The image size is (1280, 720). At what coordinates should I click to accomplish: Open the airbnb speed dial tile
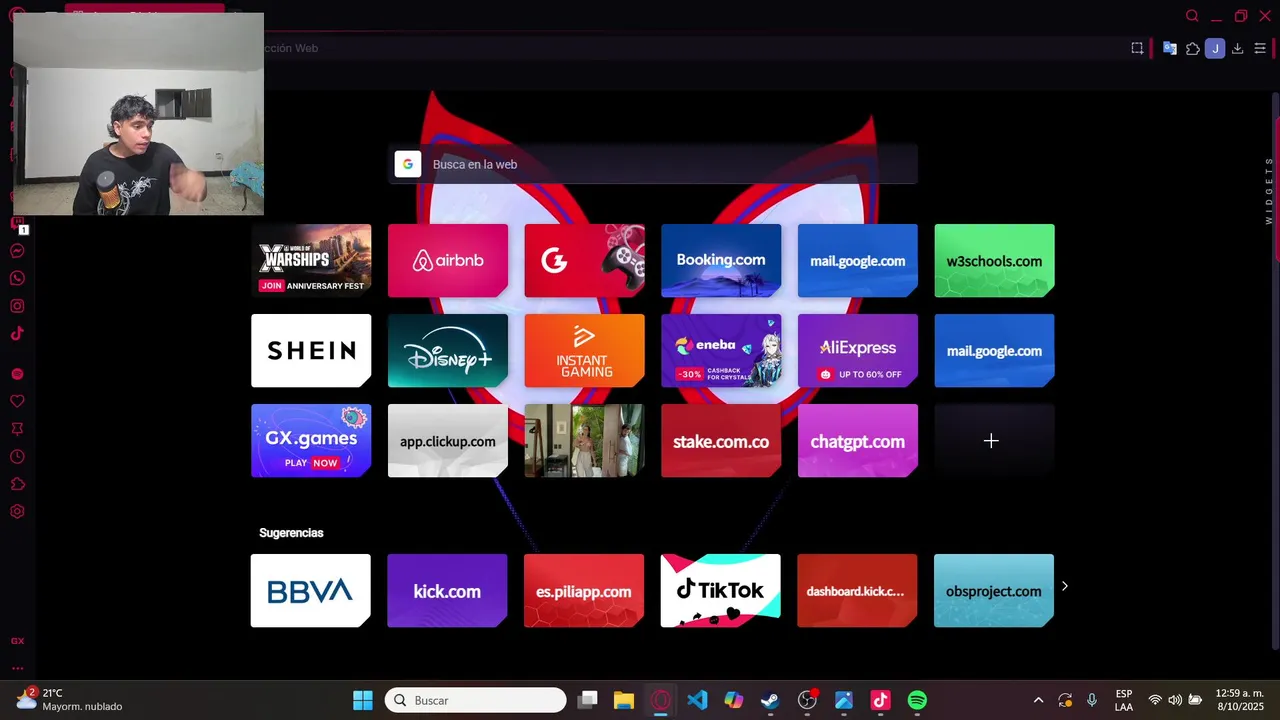pyautogui.click(x=448, y=260)
